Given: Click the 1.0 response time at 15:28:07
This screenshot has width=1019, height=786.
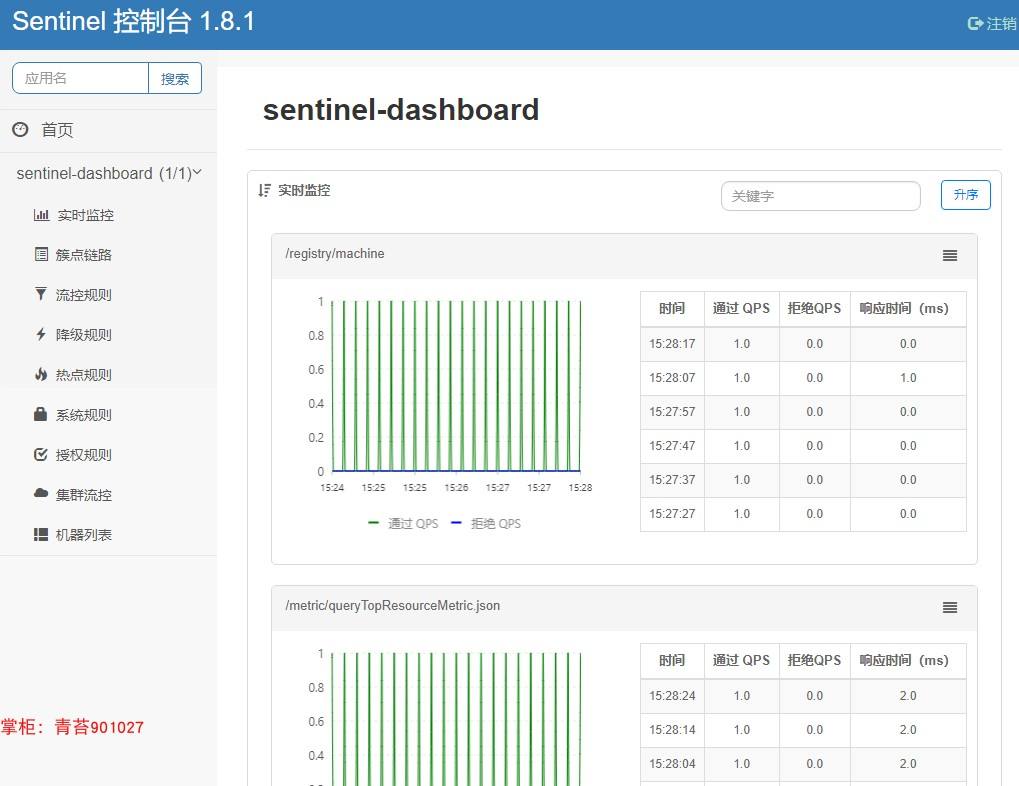Looking at the screenshot, I should pos(908,378).
